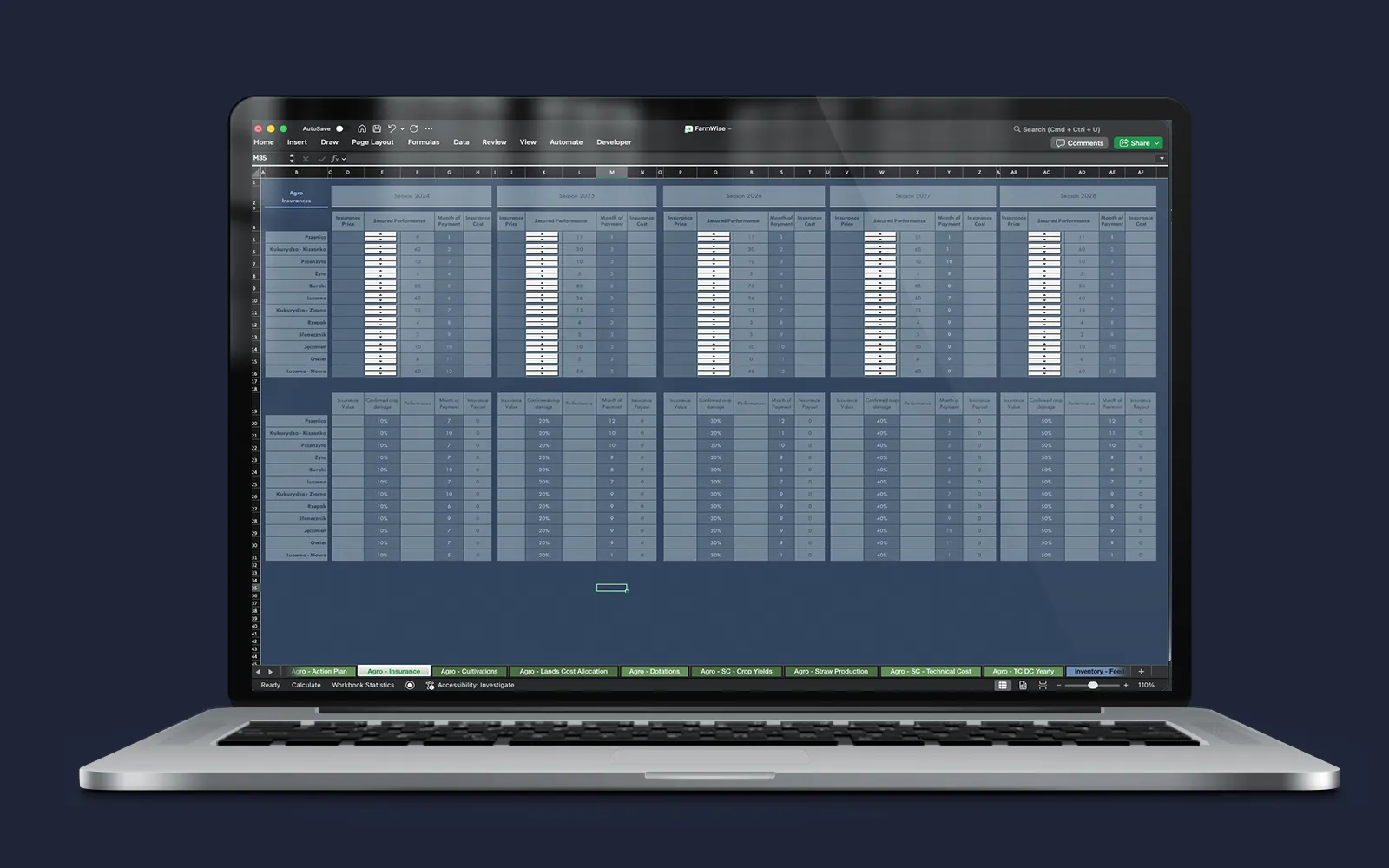Click the macro recording icon in the status bar

point(410,685)
